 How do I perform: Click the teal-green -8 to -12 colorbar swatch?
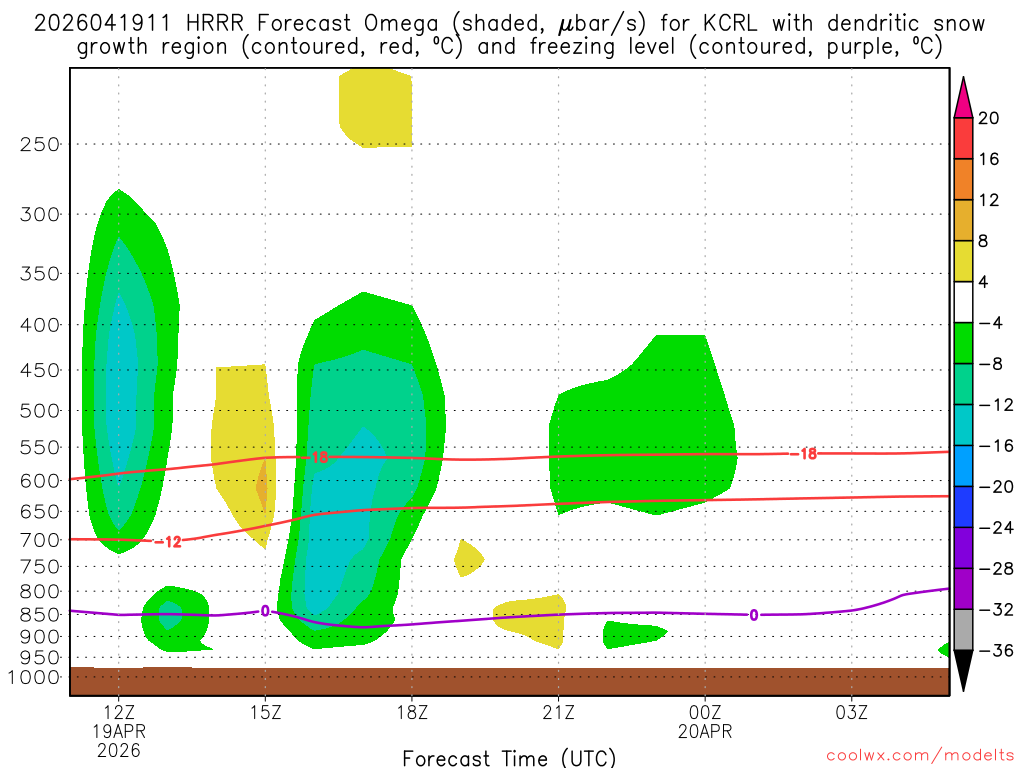pos(963,384)
